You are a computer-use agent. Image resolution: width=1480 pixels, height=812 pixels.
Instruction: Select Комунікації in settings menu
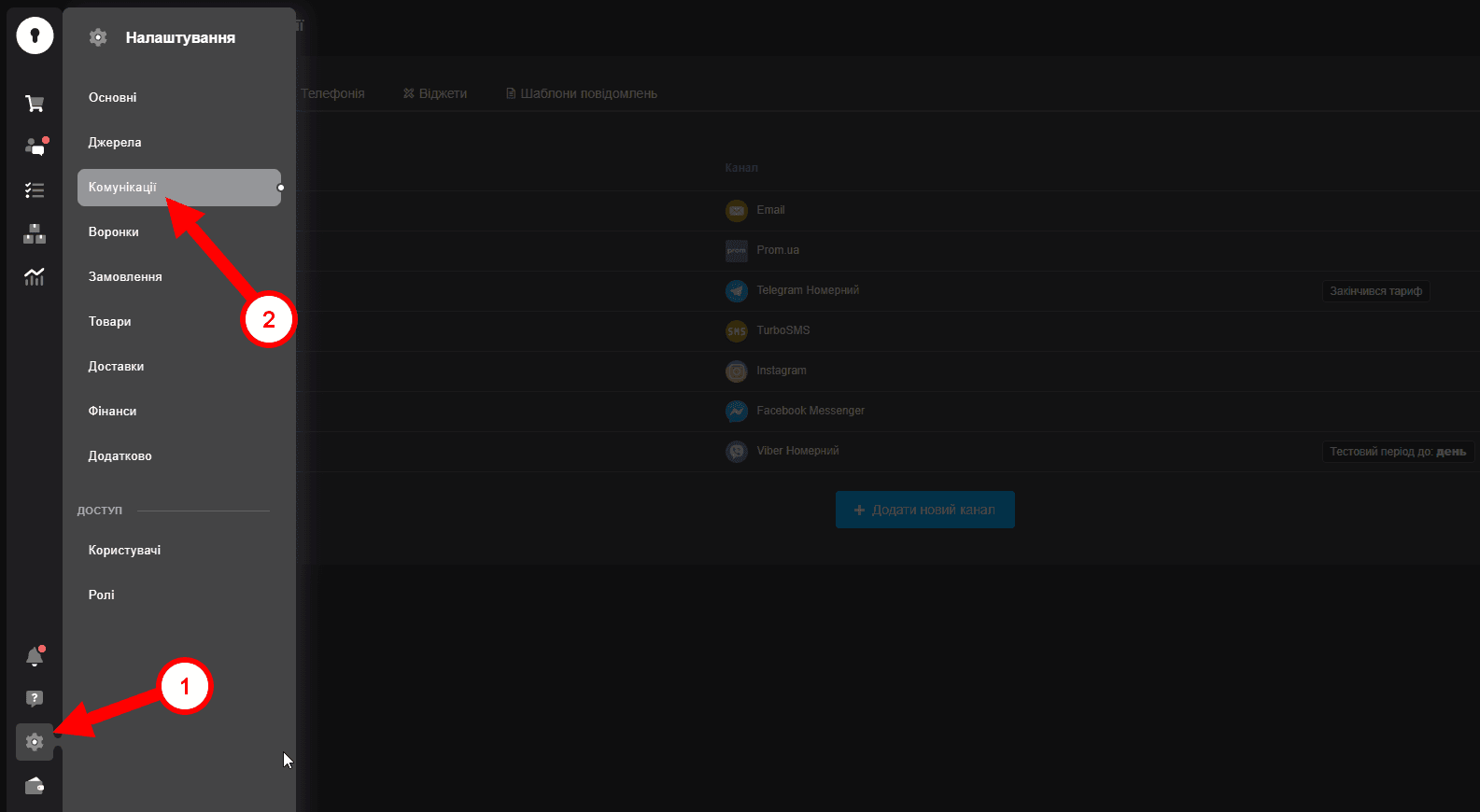(179, 188)
